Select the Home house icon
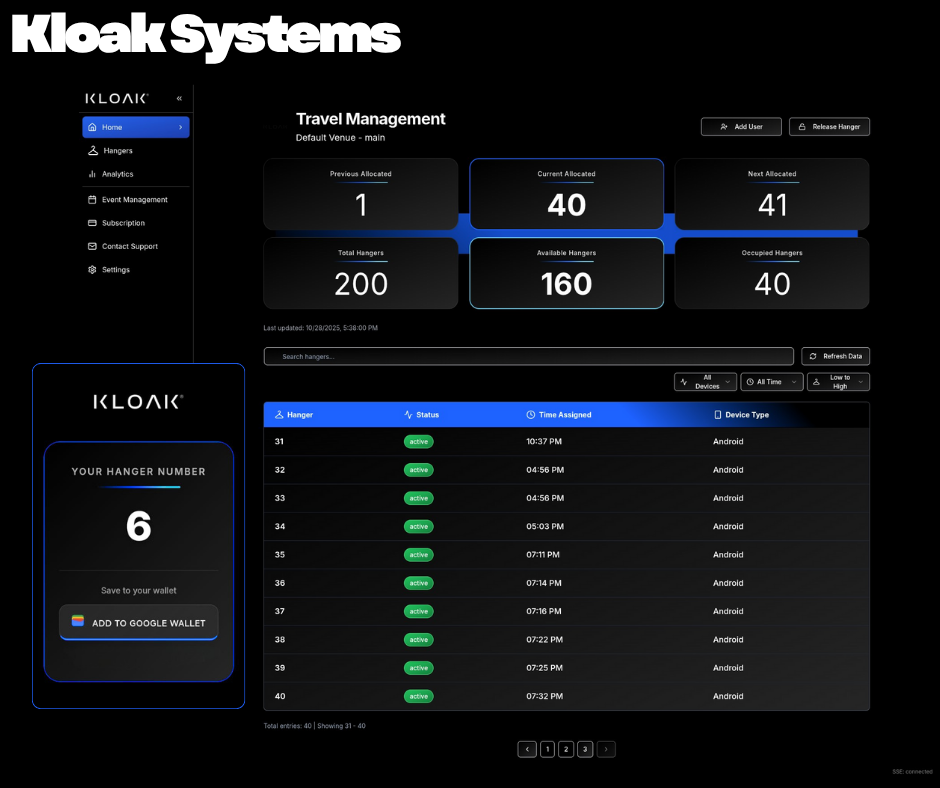 click(92, 127)
